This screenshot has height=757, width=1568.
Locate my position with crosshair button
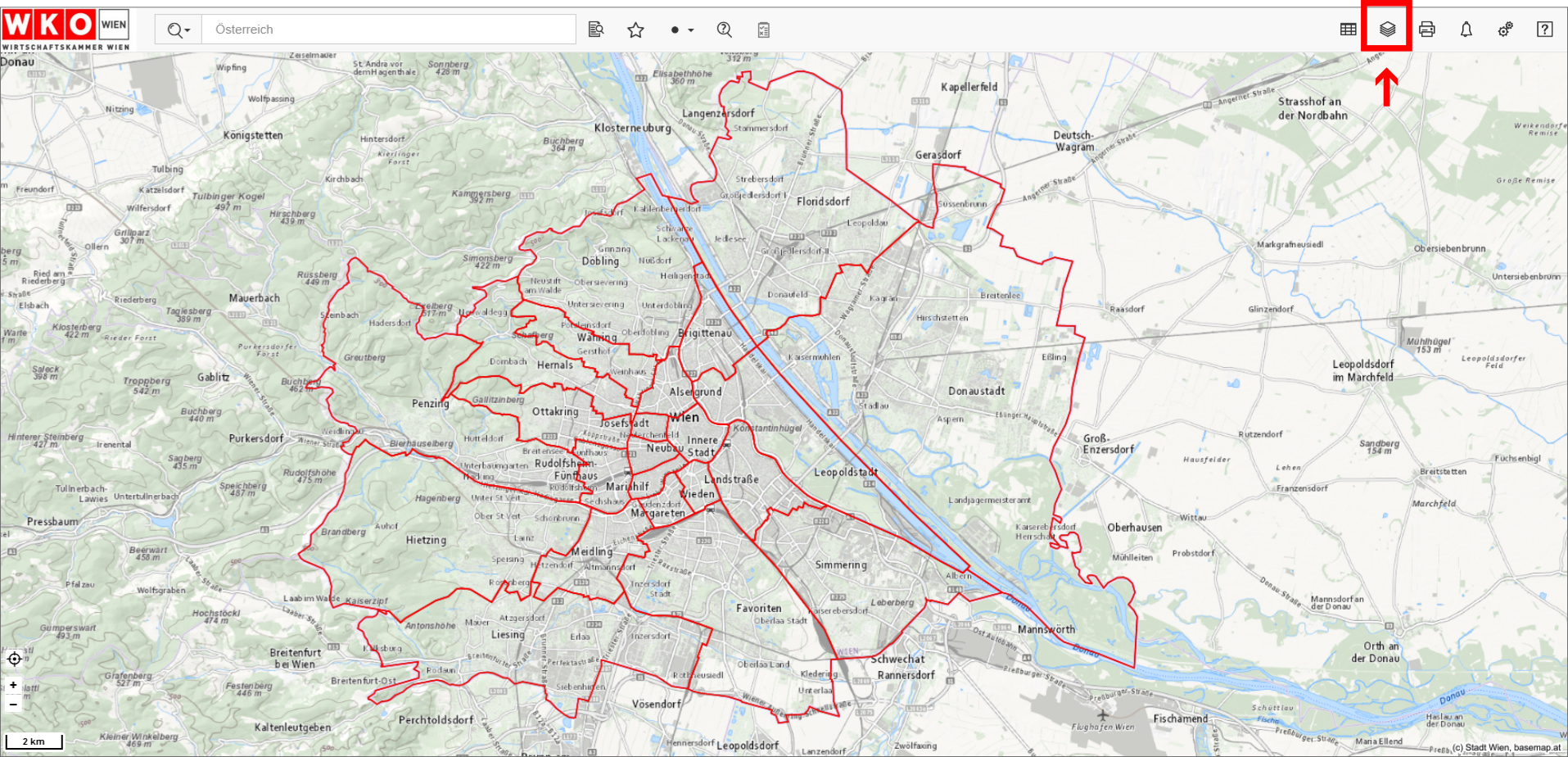pyautogui.click(x=14, y=659)
